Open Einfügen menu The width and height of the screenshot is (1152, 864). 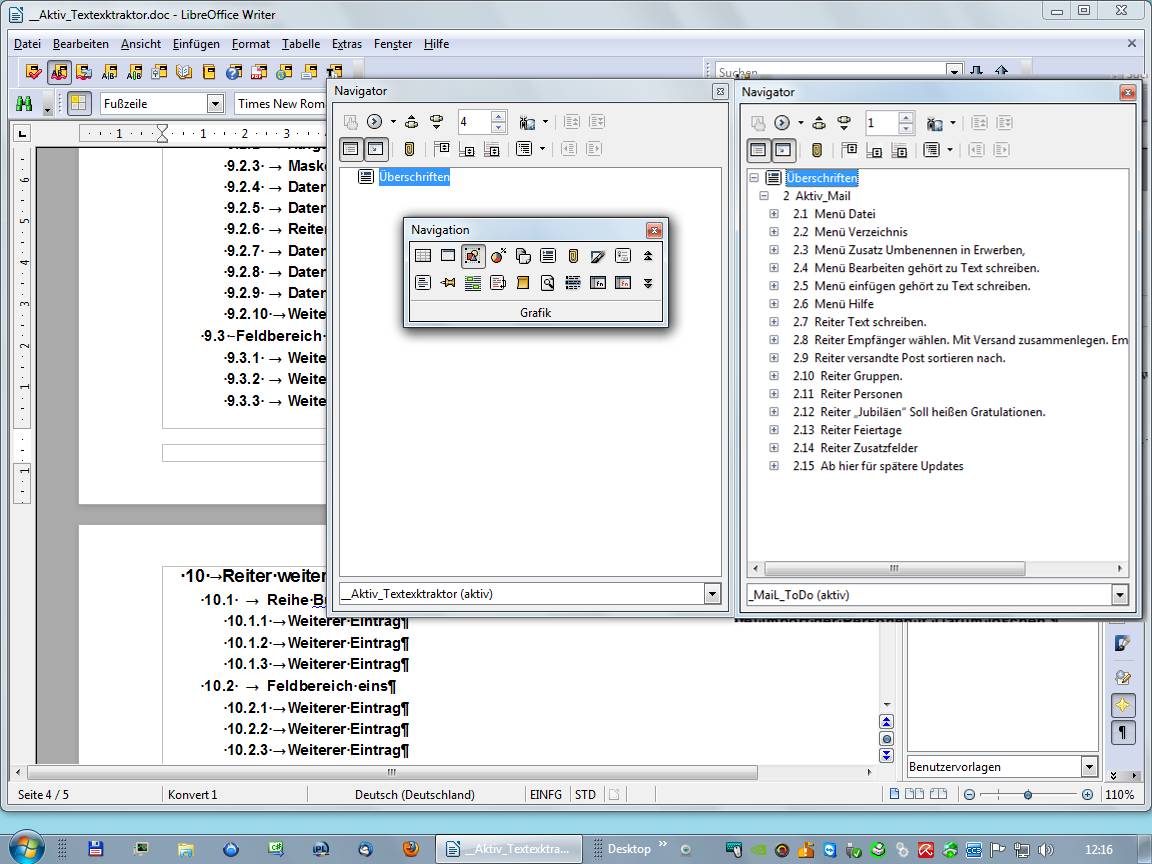click(x=196, y=44)
